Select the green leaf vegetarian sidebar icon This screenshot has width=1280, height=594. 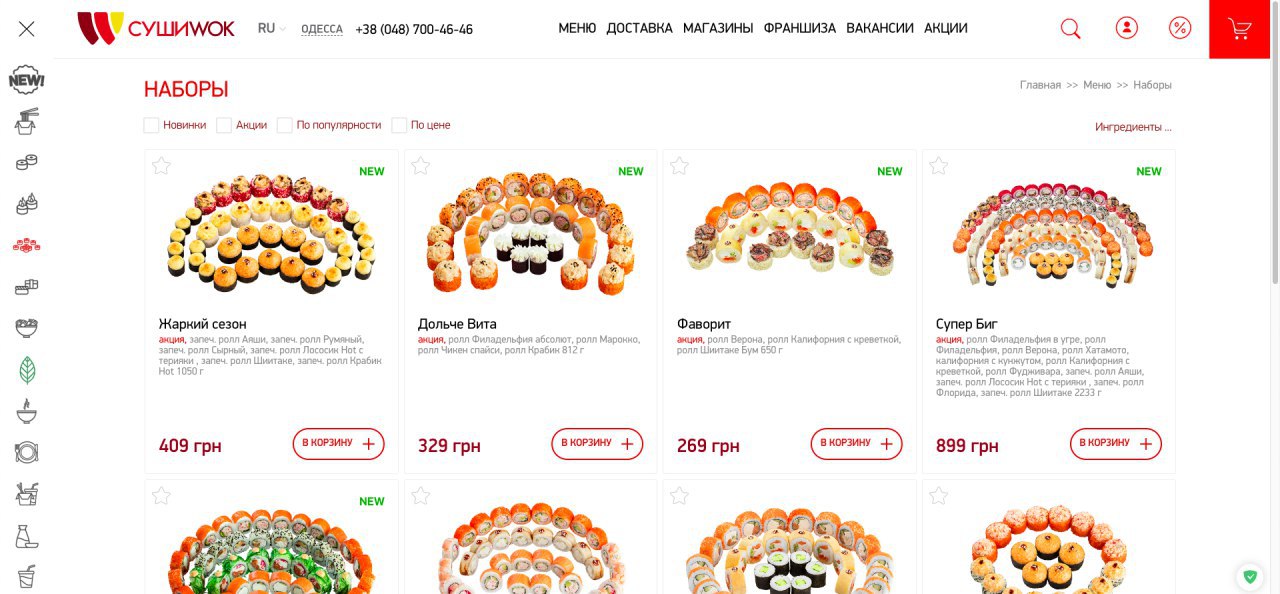pos(27,371)
